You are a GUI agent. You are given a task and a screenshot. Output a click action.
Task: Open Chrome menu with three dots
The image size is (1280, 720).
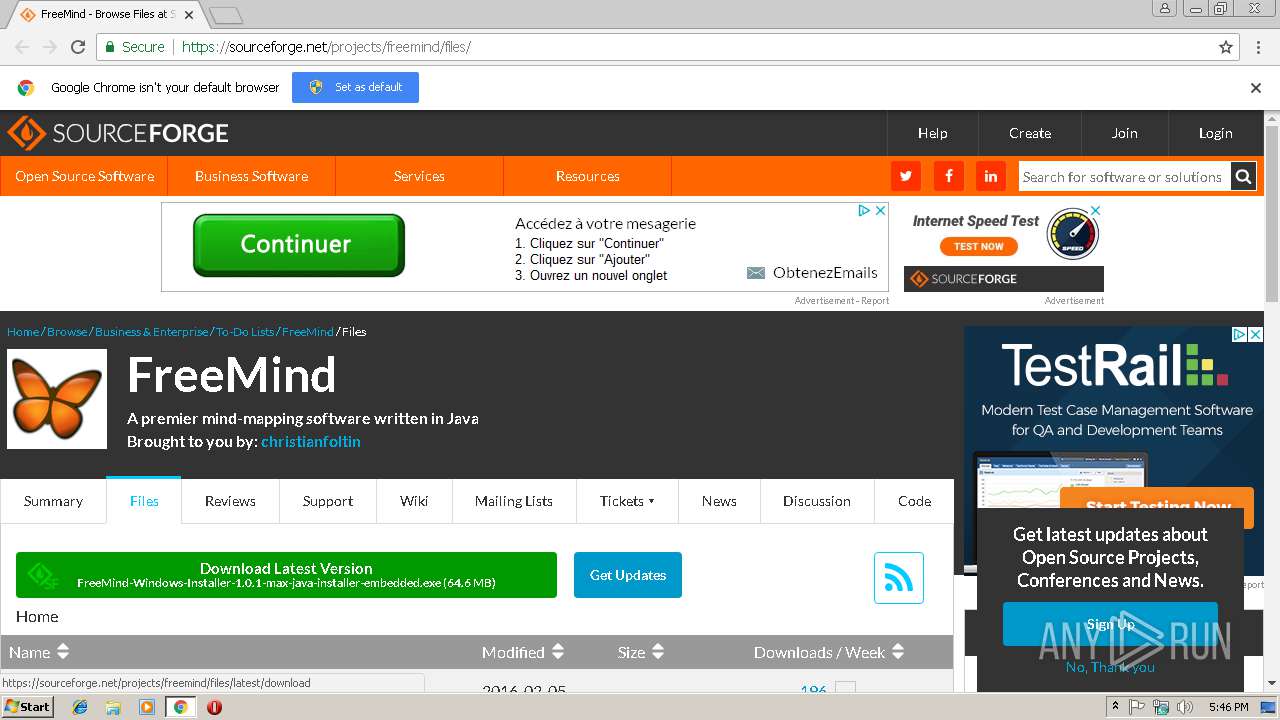coord(1258,47)
